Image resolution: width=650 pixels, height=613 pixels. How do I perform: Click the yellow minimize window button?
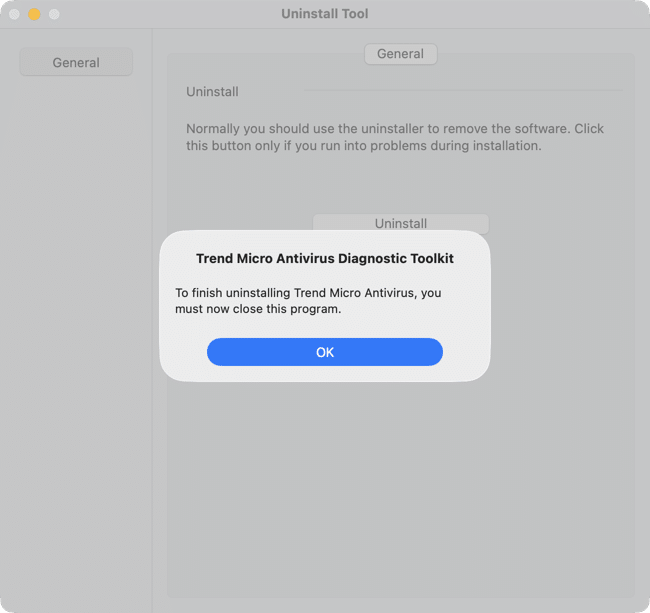34,14
